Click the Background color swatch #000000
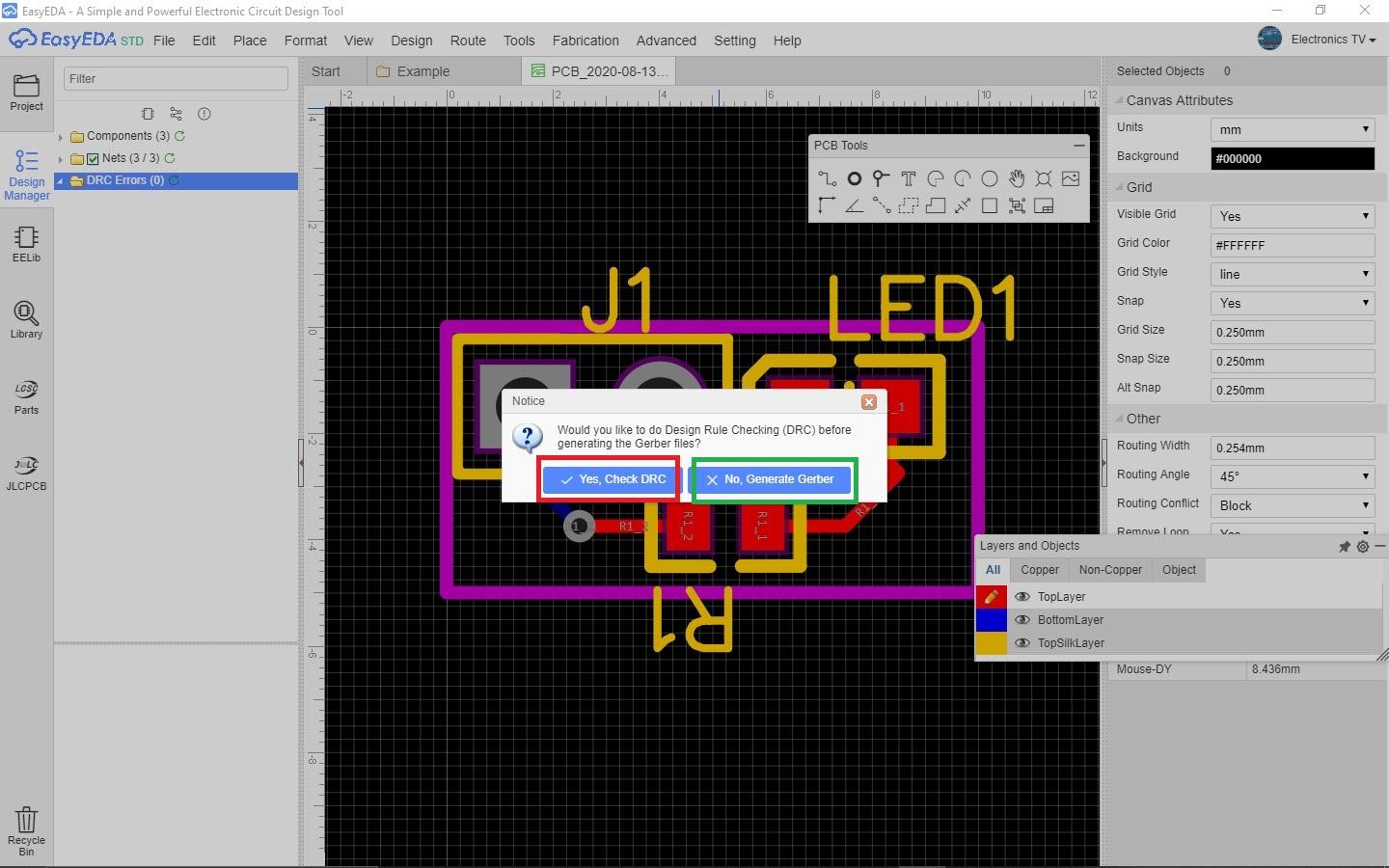The width and height of the screenshot is (1389, 868). click(x=1293, y=158)
